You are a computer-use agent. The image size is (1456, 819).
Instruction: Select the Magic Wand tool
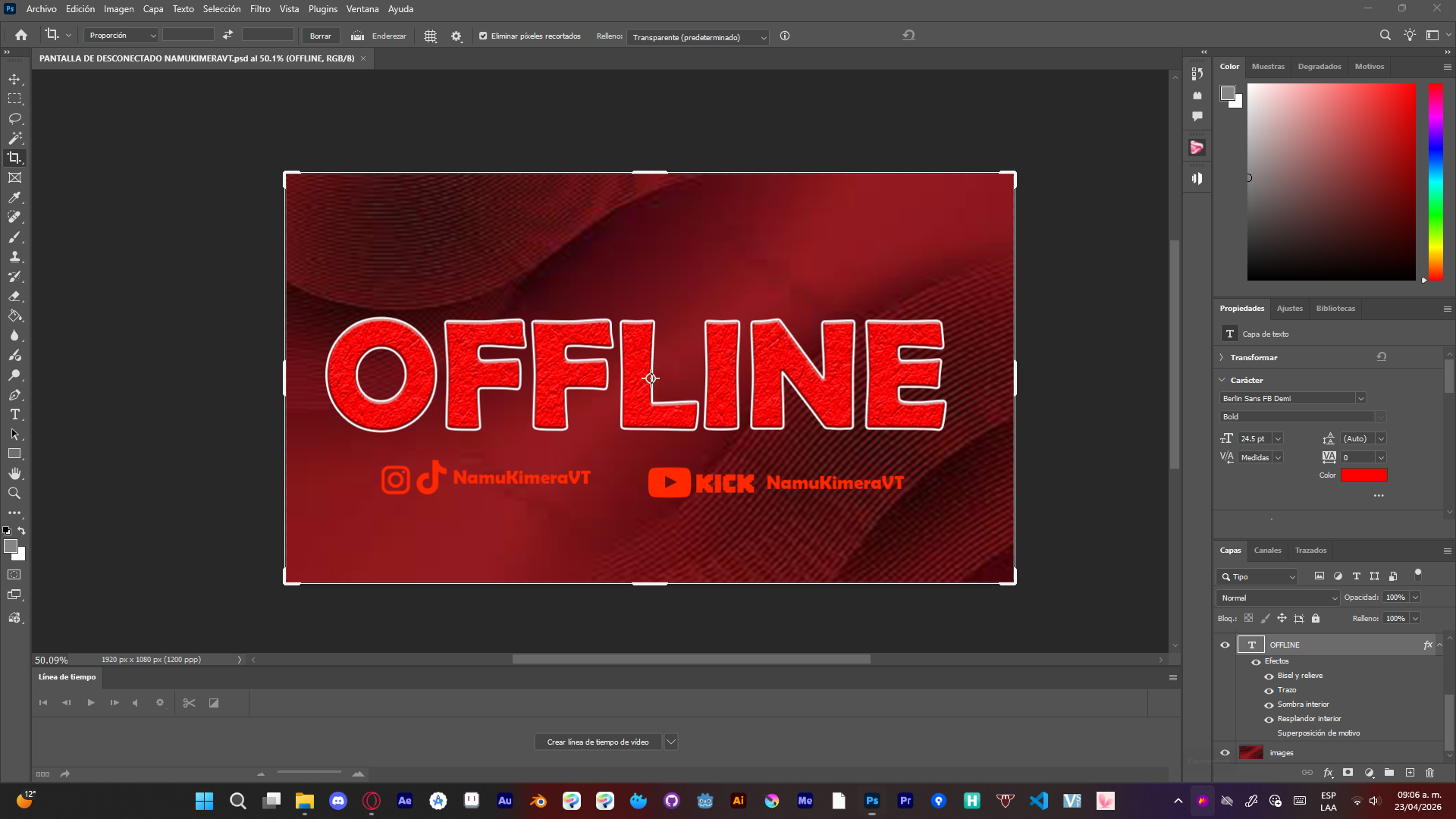click(x=14, y=138)
